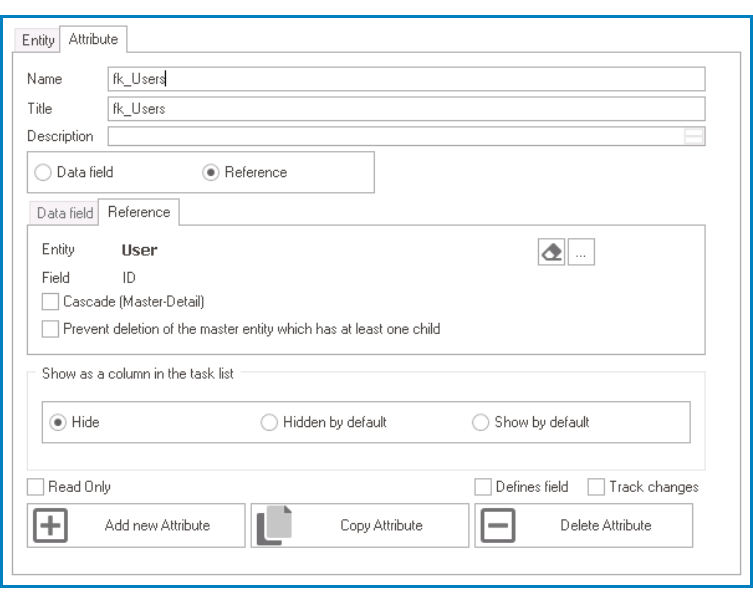Click the eraser icon to clear Entity
The width and height of the screenshot is (753, 603).
pyautogui.click(x=551, y=252)
